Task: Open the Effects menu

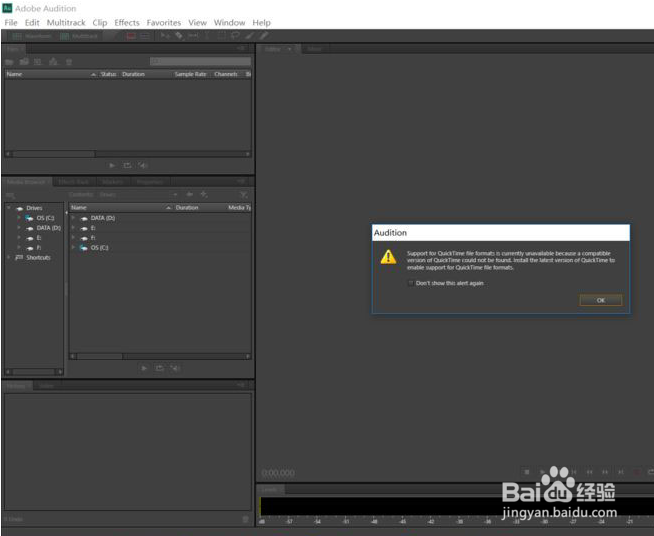Action: (127, 23)
